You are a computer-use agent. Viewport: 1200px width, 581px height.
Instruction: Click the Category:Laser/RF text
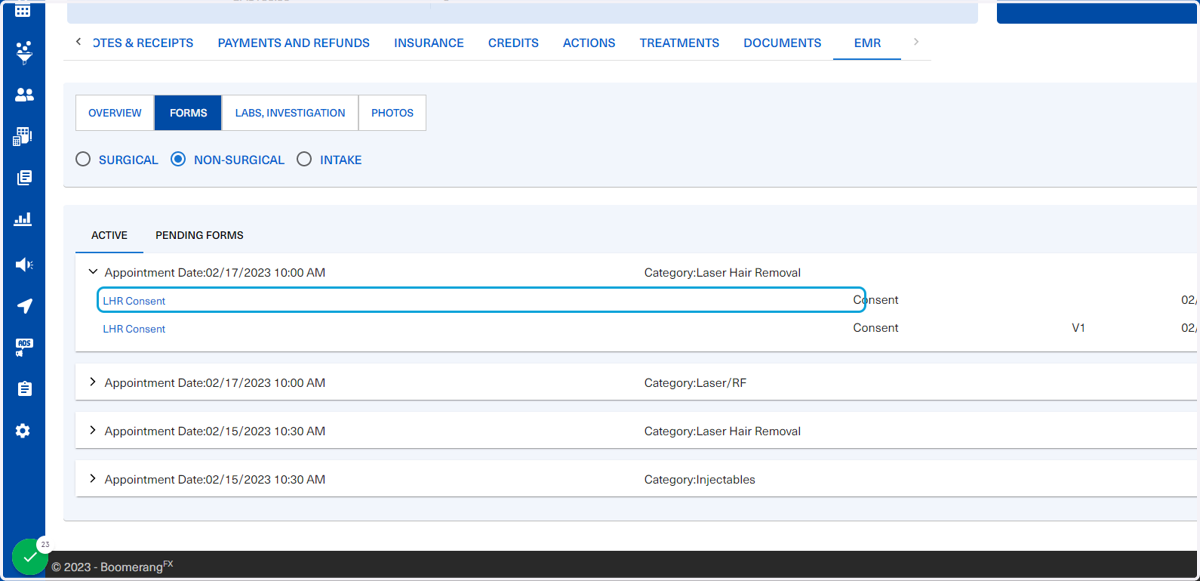[695, 383]
